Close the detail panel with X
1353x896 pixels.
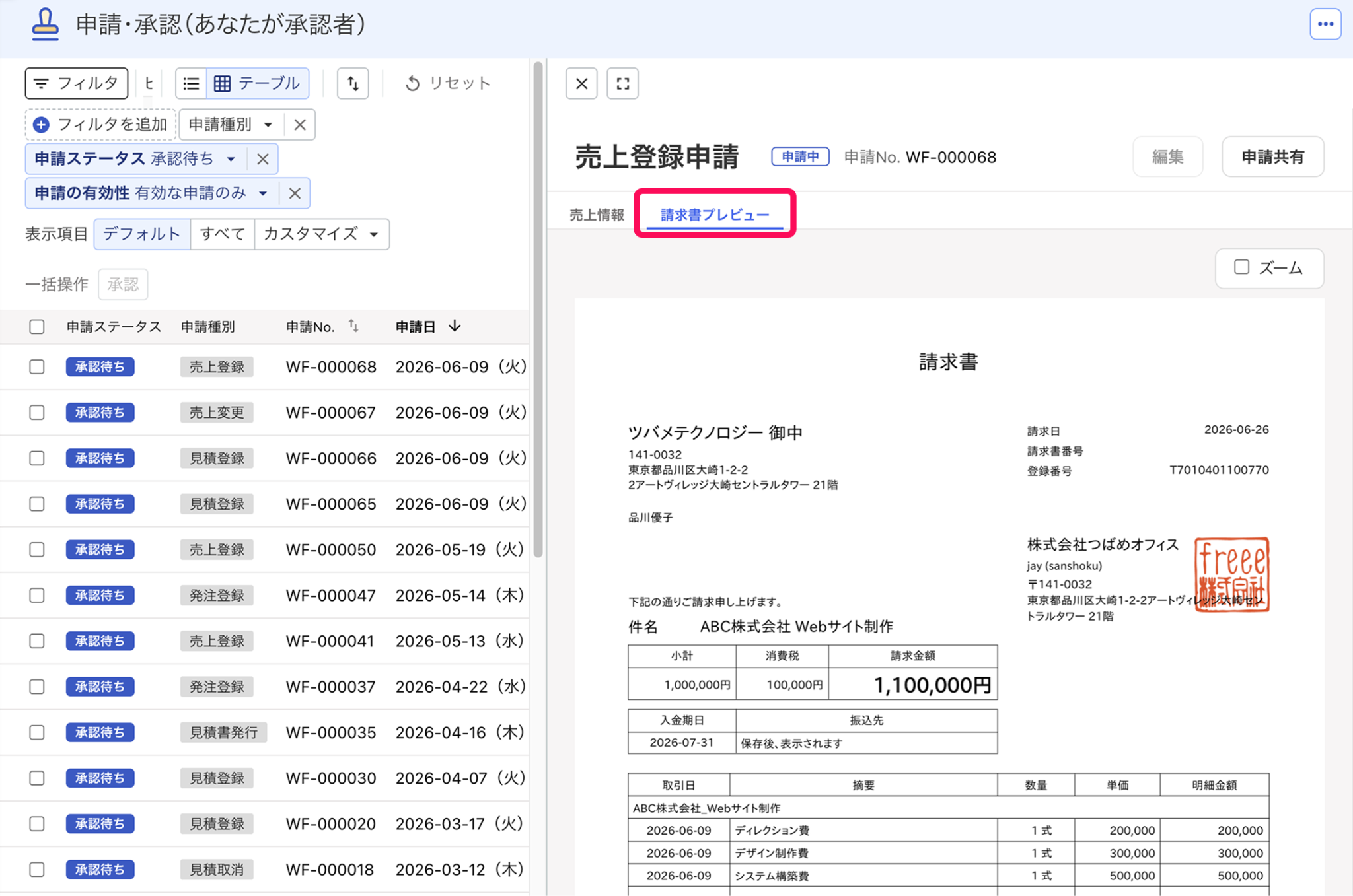click(581, 84)
